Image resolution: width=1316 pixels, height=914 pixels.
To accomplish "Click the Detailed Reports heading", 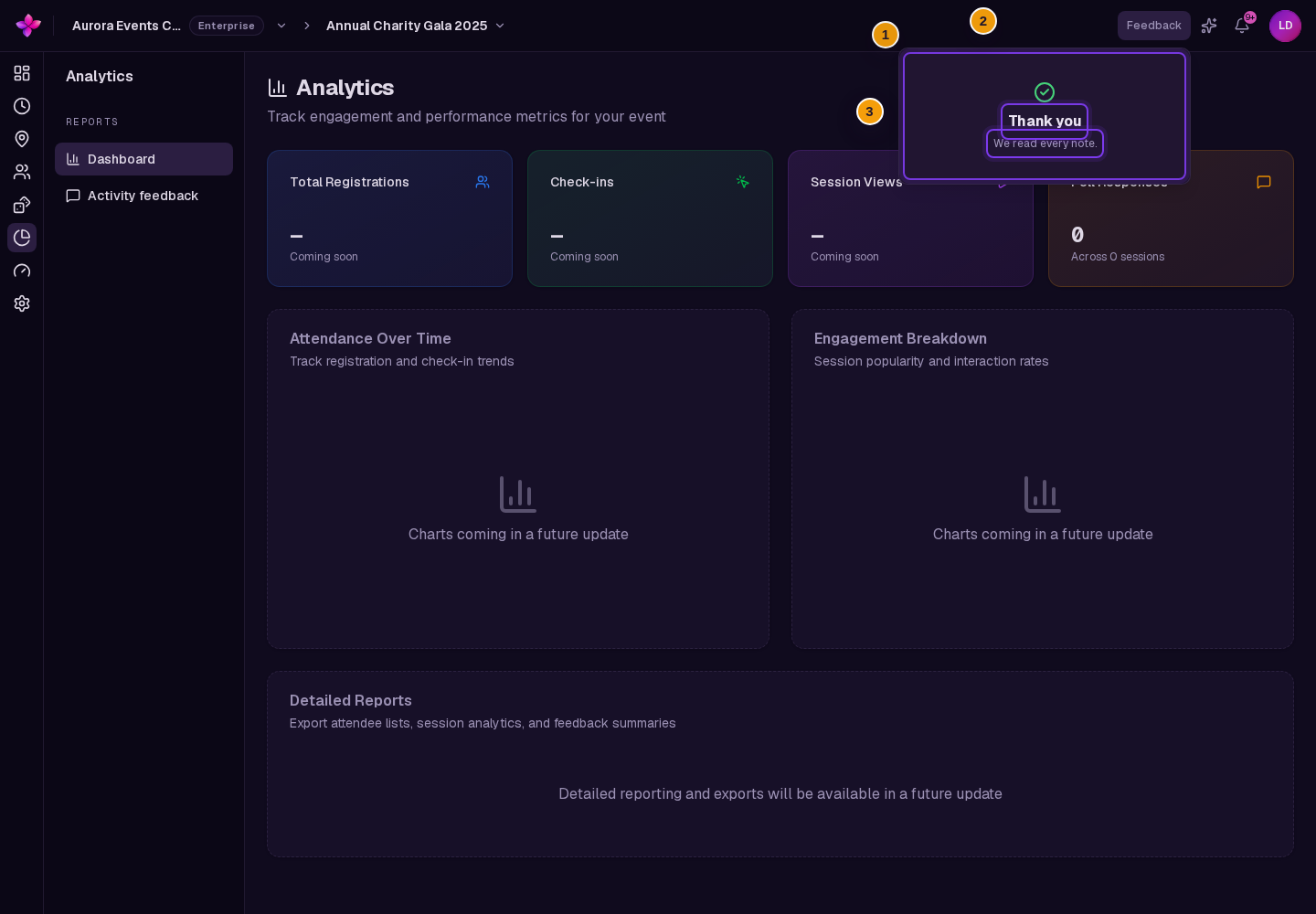I will [351, 700].
